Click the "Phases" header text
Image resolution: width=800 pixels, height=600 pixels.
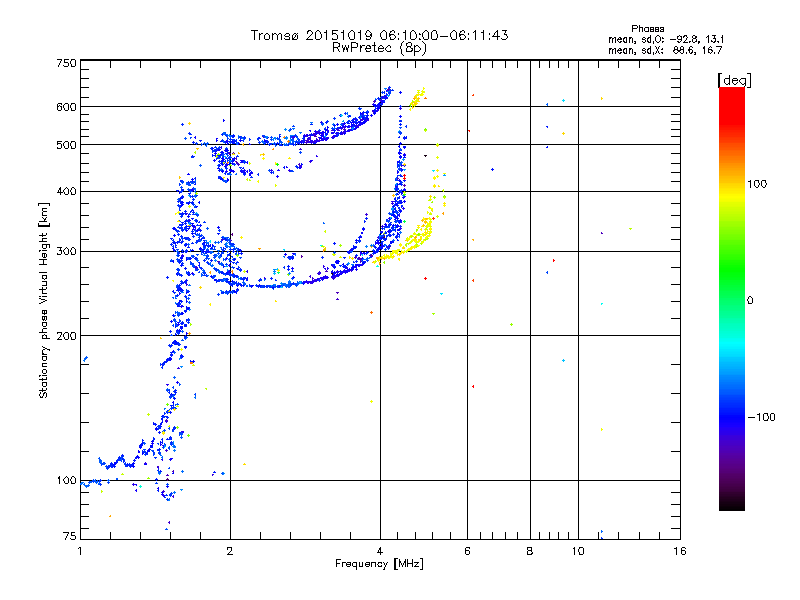[x=647, y=29]
